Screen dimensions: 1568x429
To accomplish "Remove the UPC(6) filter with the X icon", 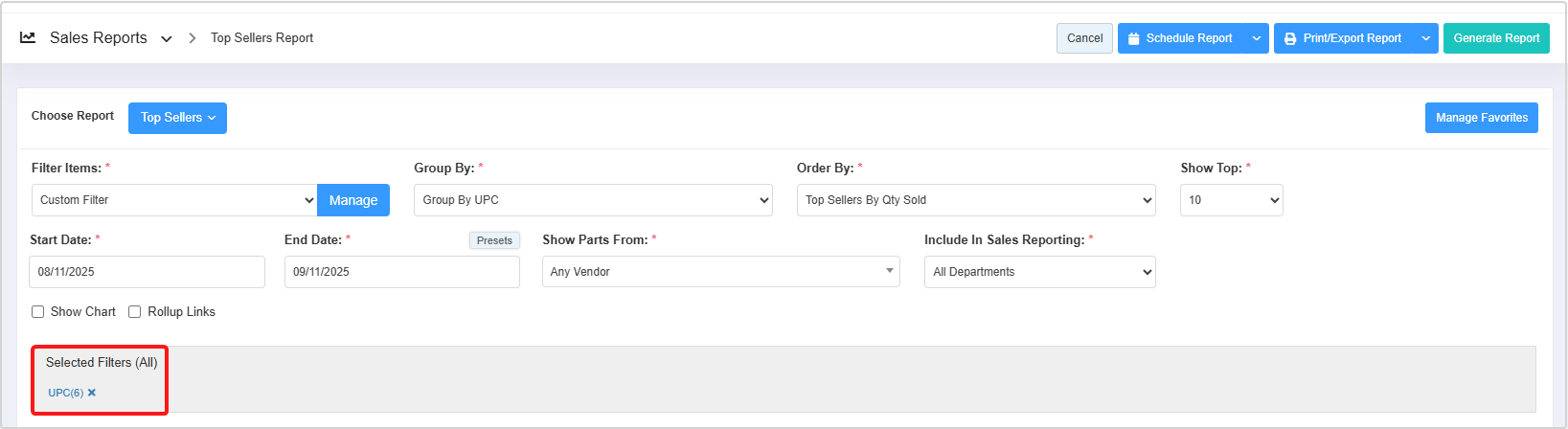I will [x=92, y=393].
